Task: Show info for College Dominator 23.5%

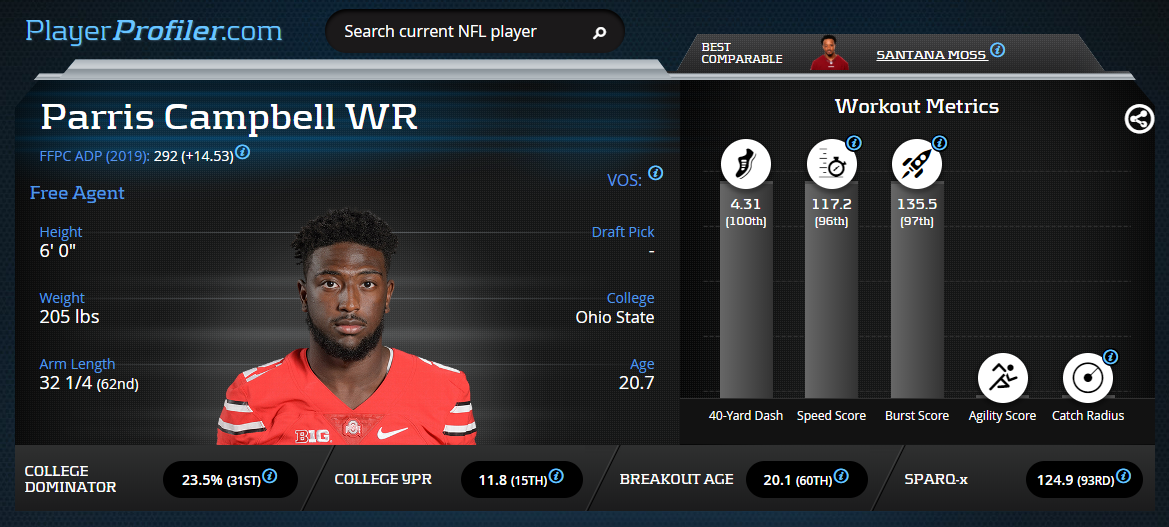Action: (270, 476)
